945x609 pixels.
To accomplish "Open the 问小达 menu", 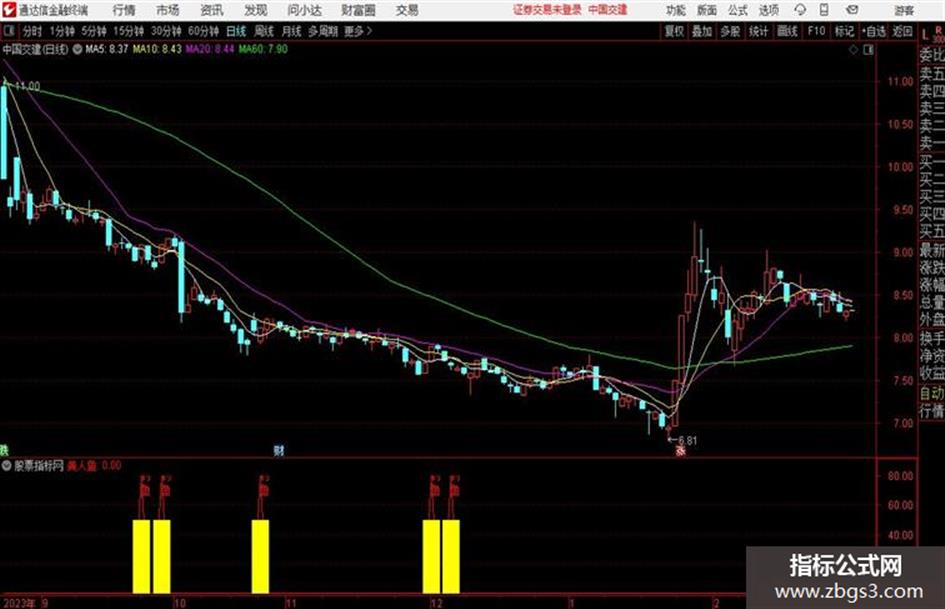I will (x=304, y=10).
